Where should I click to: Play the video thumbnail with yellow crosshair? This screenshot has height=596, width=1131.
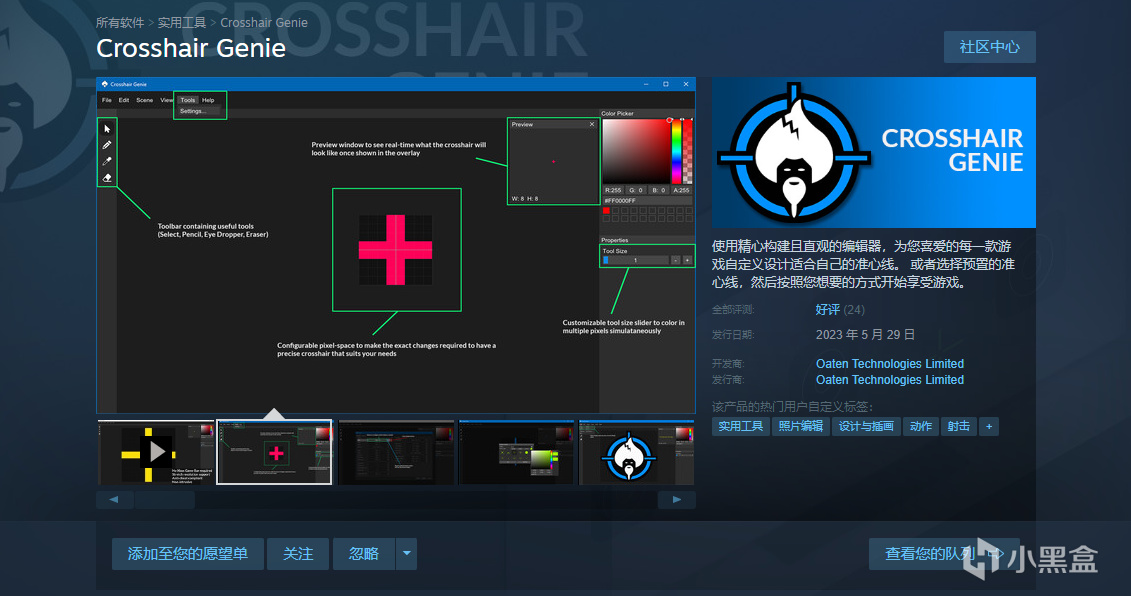[157, 452]
